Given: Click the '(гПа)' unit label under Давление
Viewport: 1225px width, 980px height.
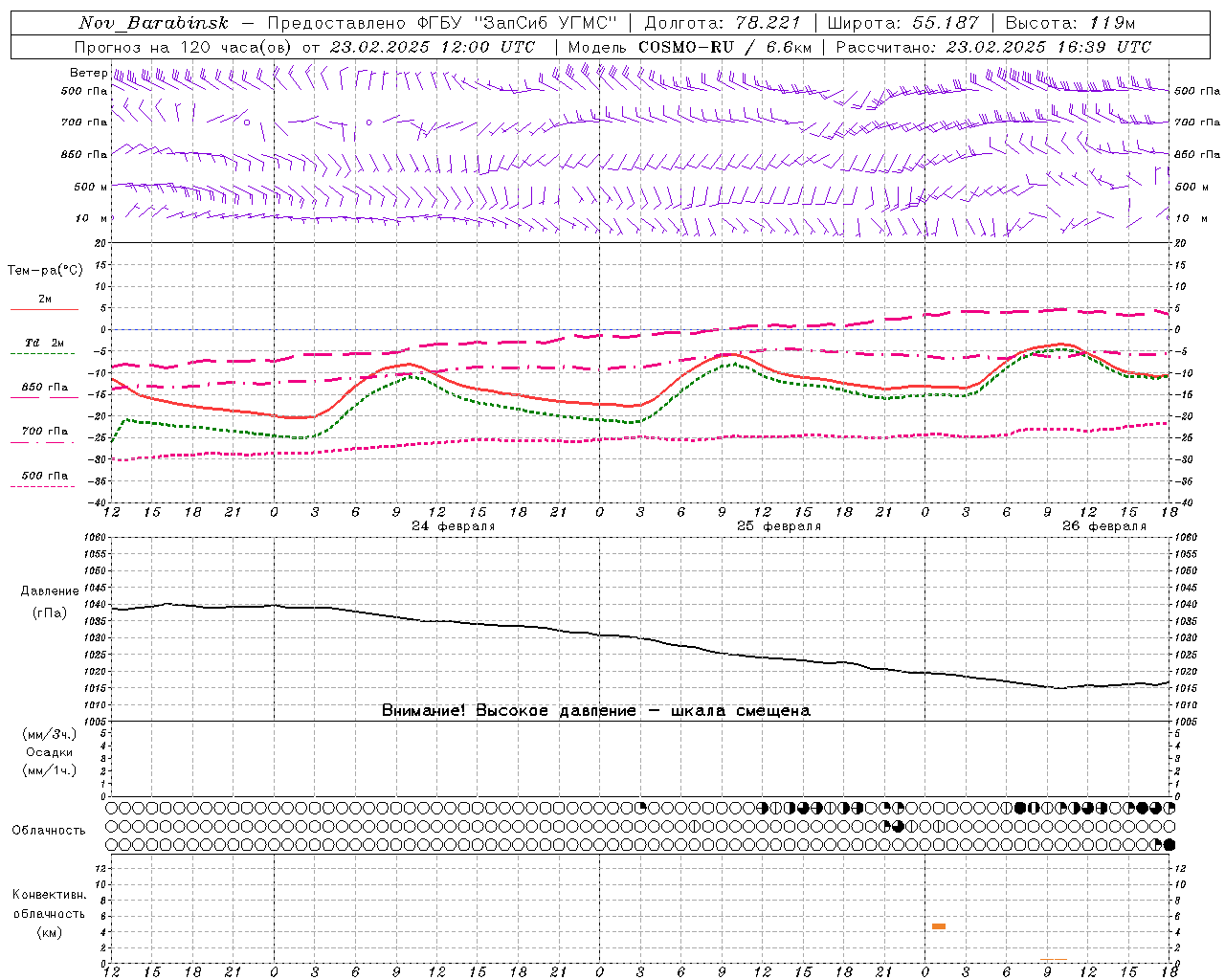Looking at the screenshot, I should coord(50,613).
